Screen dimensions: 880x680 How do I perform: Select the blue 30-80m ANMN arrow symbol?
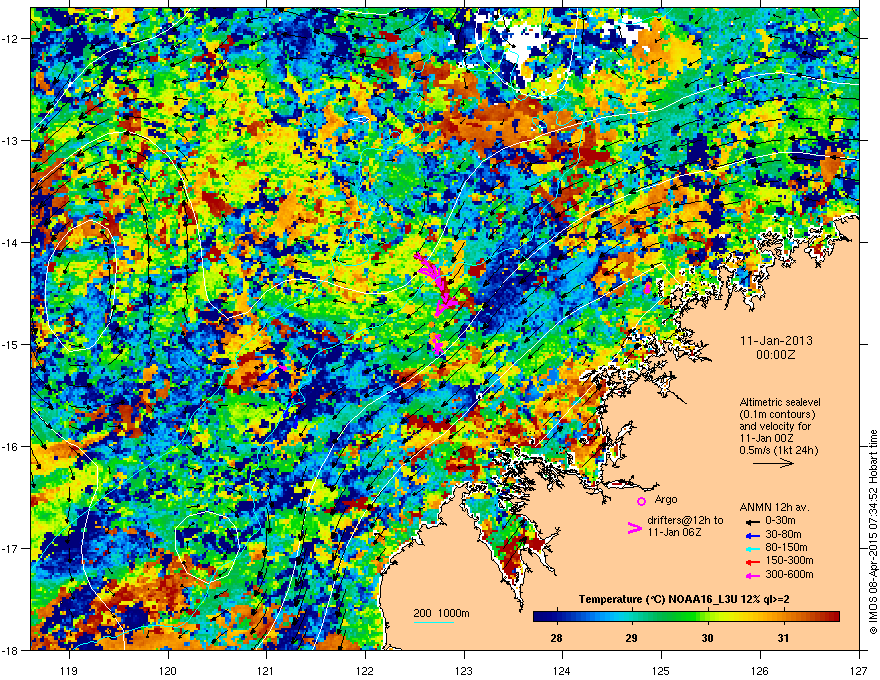coord(751,535)
